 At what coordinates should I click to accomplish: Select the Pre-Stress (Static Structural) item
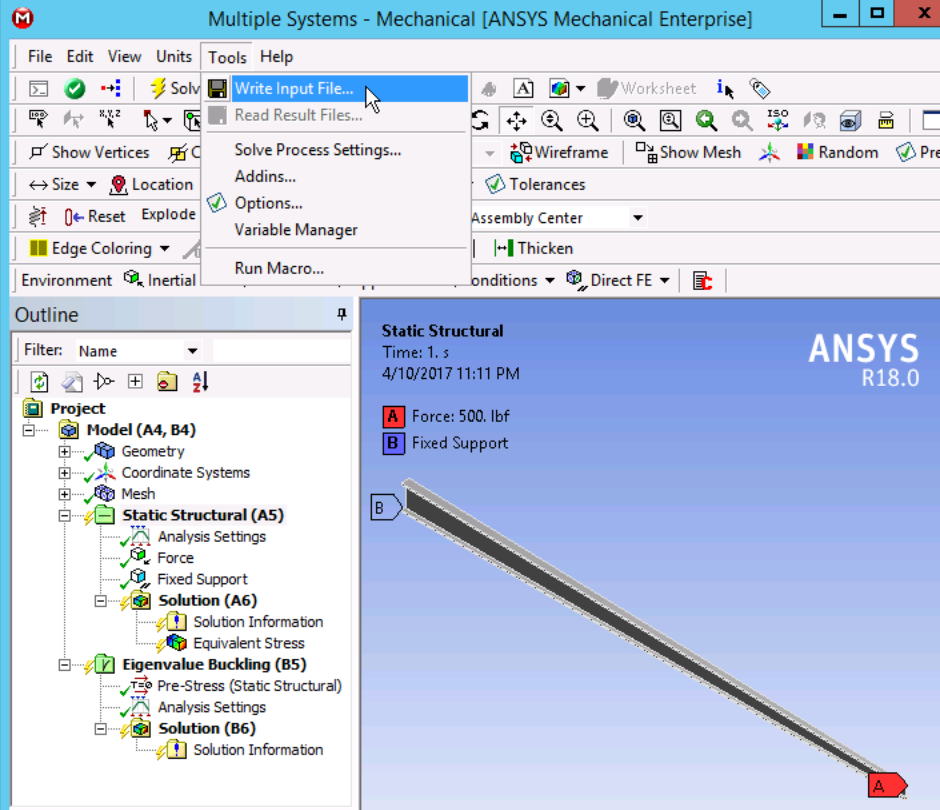click(249, 685)
